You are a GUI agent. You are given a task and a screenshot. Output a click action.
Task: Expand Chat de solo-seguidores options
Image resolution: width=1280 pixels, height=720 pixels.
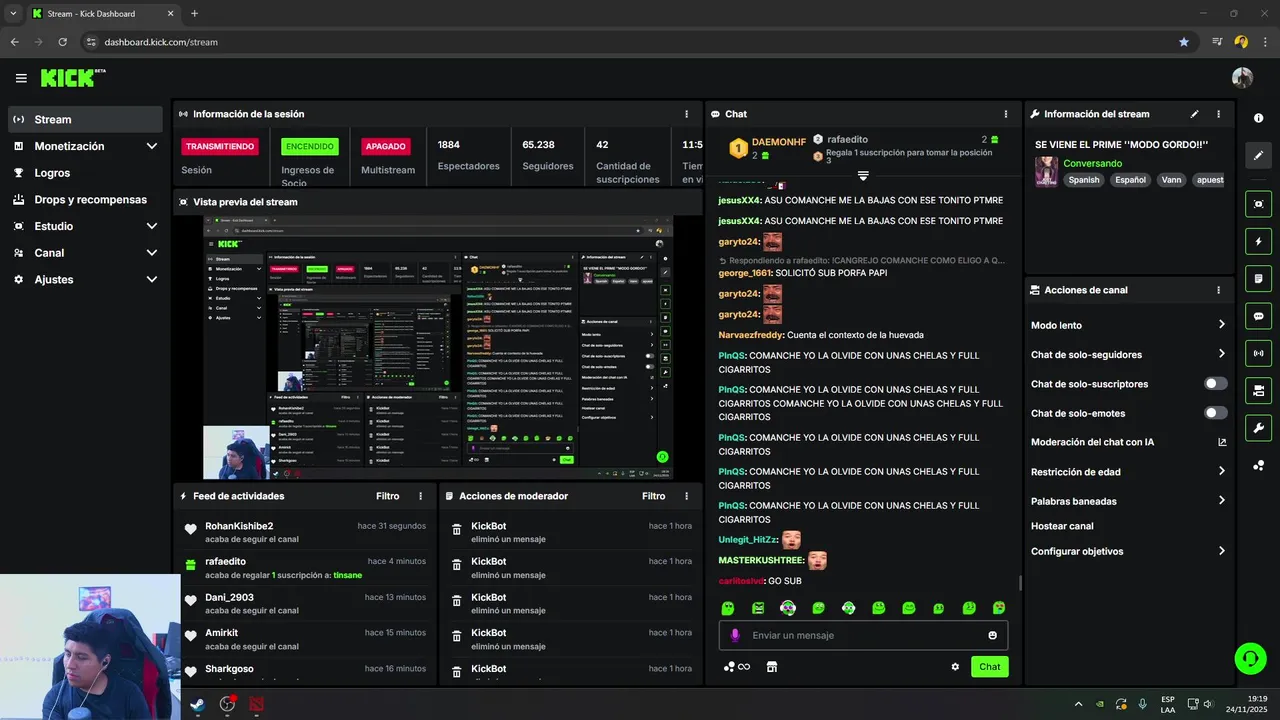tap(1222, 354)
